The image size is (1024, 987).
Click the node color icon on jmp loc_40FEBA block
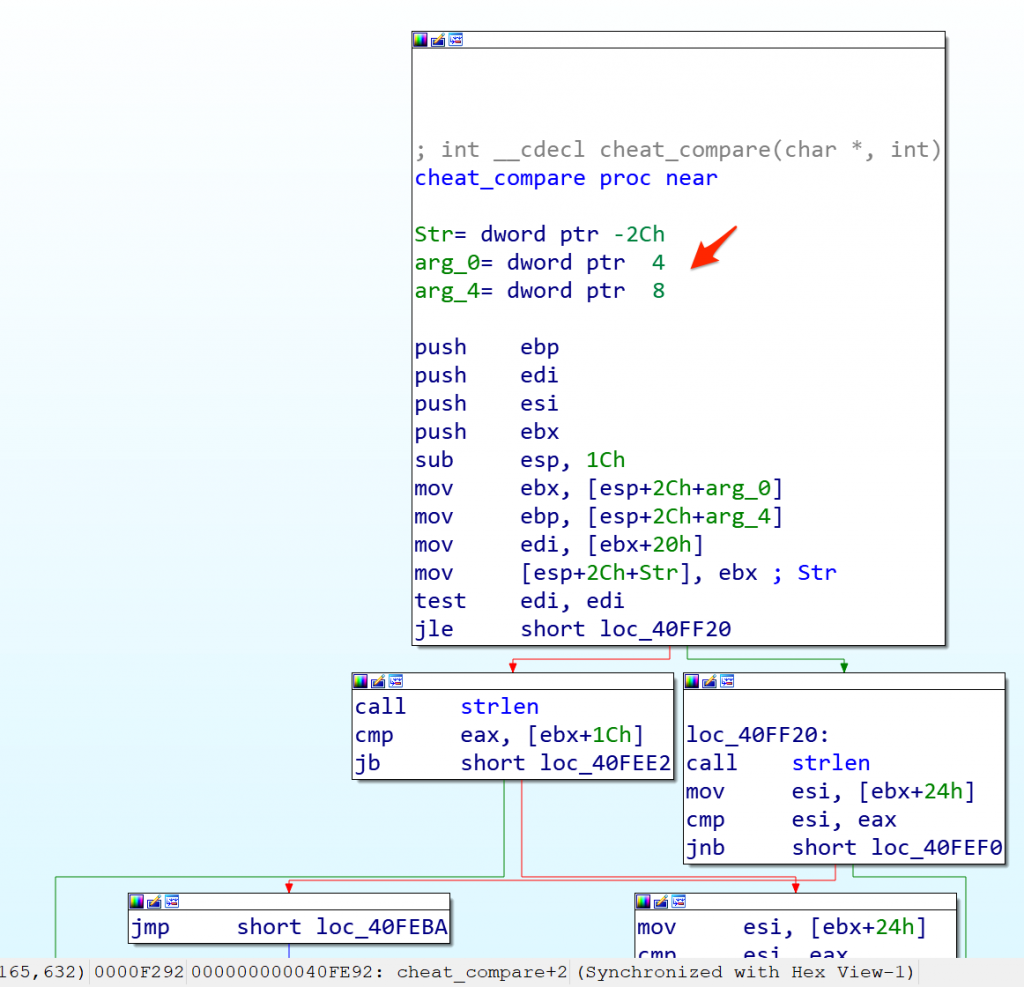(x=136, y=902)
